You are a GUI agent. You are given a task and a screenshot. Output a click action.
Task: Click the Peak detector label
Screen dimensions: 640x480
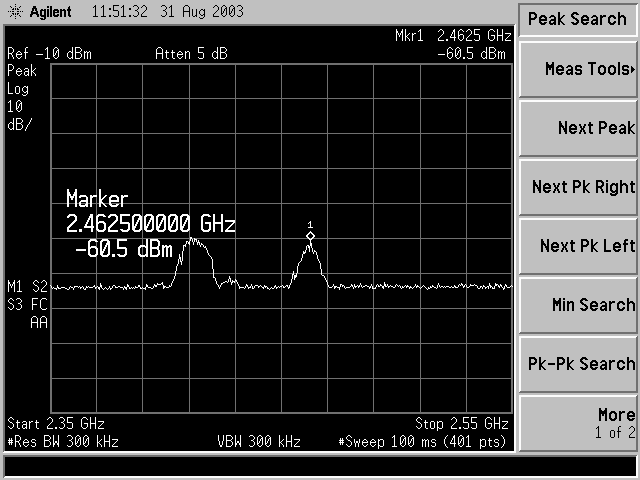click(x=22, y=71)
